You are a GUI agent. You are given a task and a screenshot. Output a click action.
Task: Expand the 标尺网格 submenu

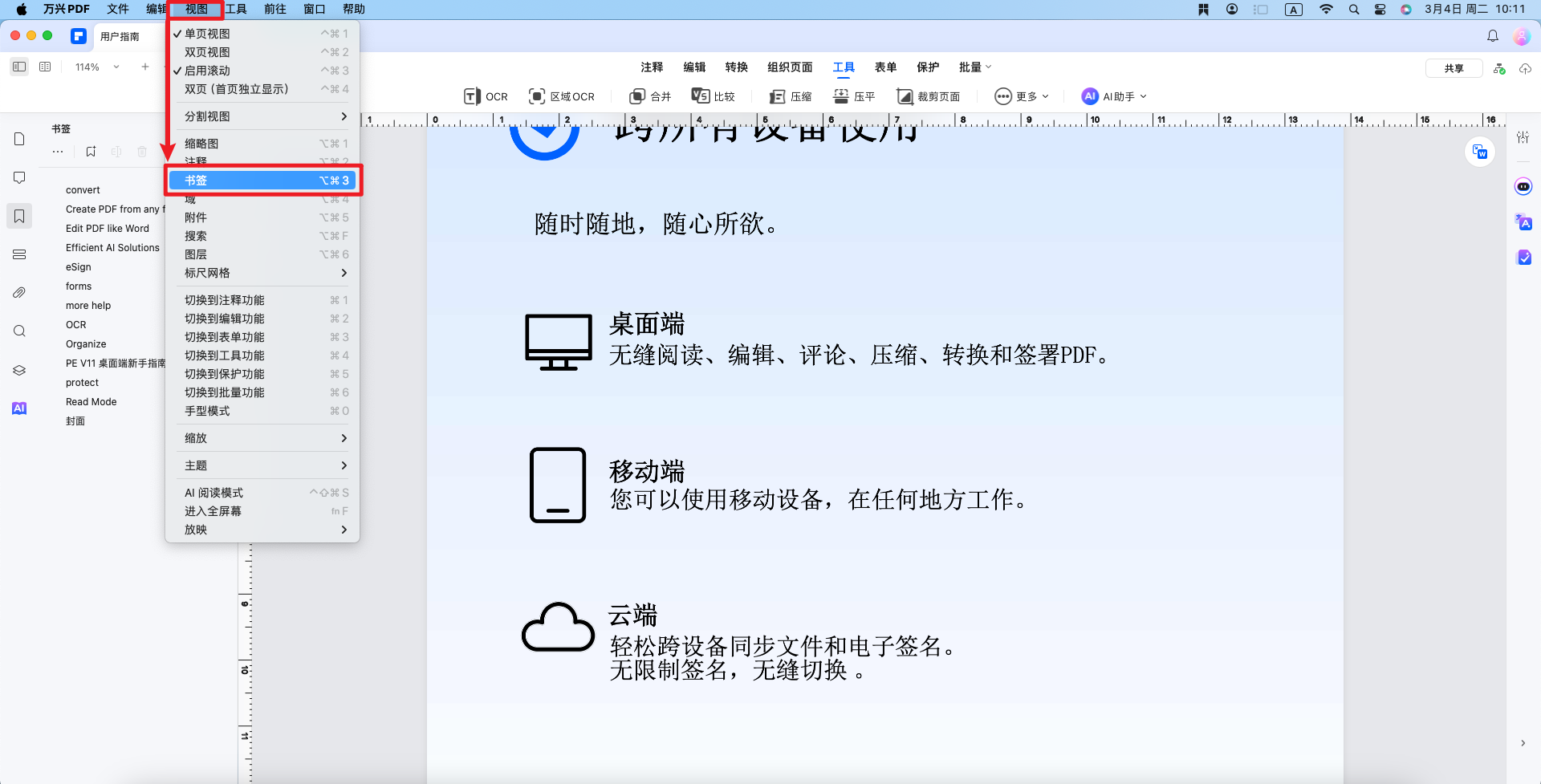262,273
